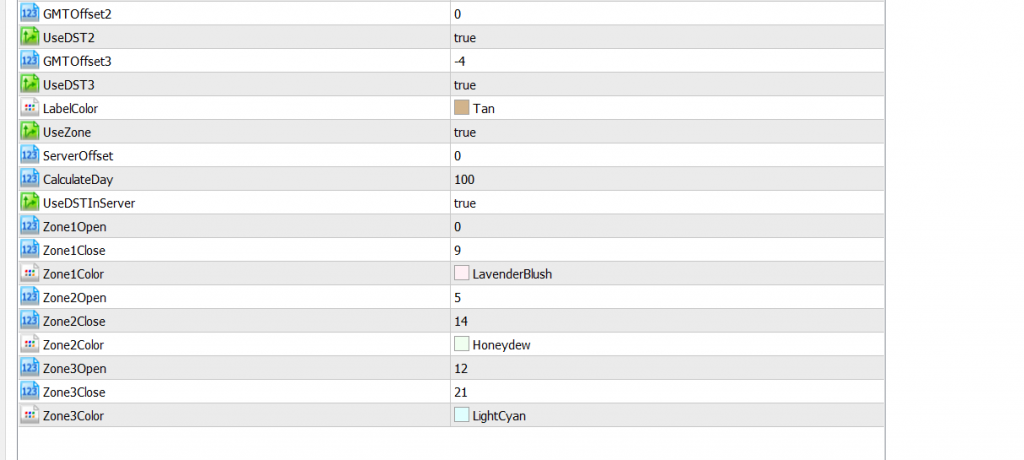Click the integer icon next to CalculateDay
The height and width of the screenshot is (460, 1024).
coord(29,179)
